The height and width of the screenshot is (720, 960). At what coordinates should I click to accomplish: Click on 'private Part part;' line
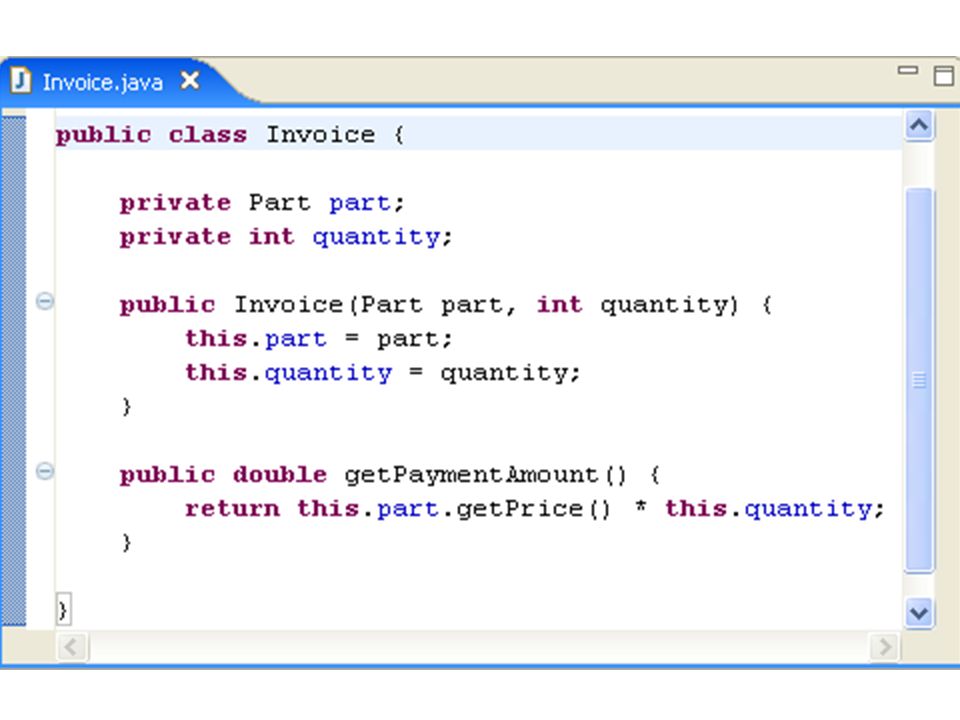pos(261,203)
